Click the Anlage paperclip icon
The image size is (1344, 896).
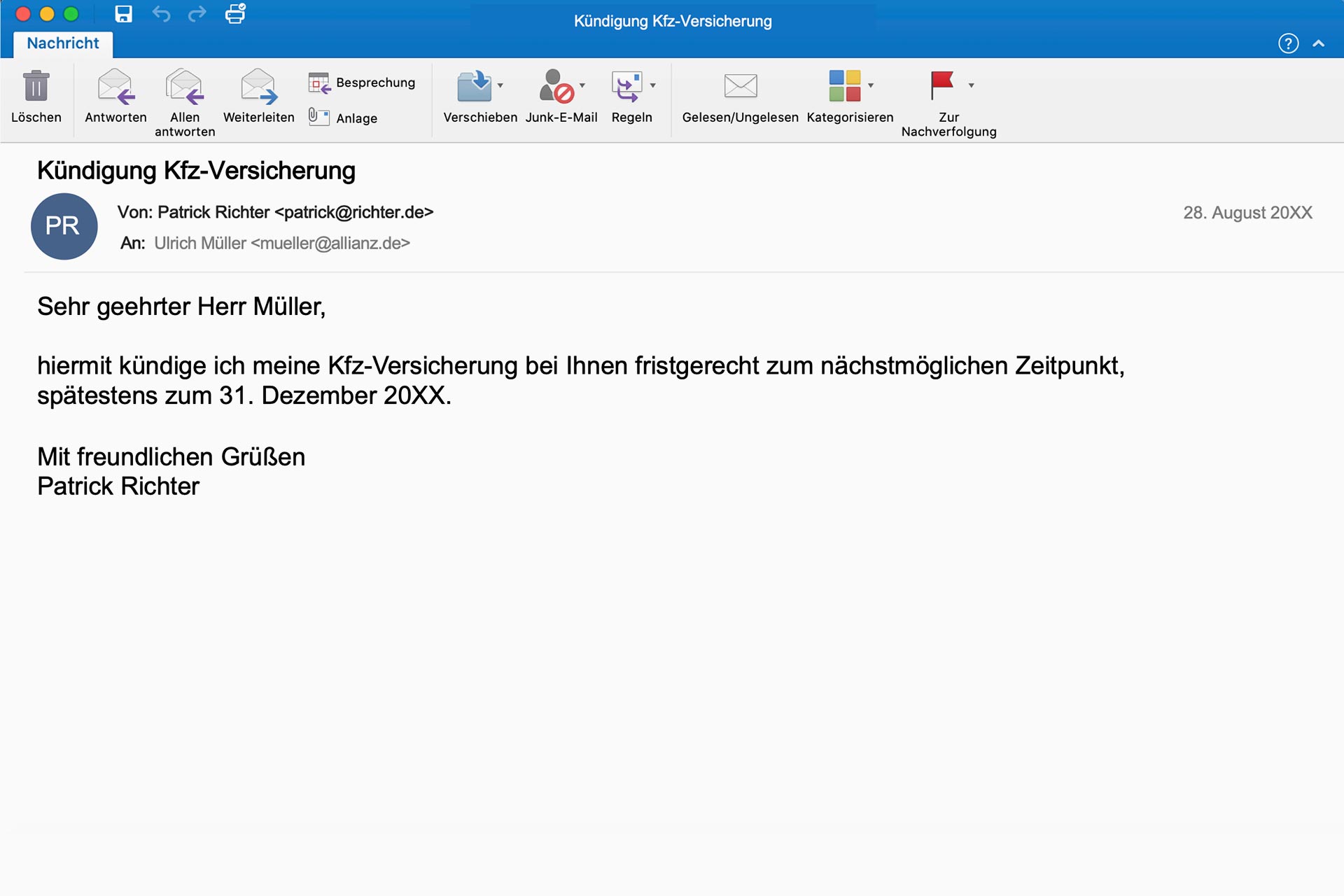point(319,117)
